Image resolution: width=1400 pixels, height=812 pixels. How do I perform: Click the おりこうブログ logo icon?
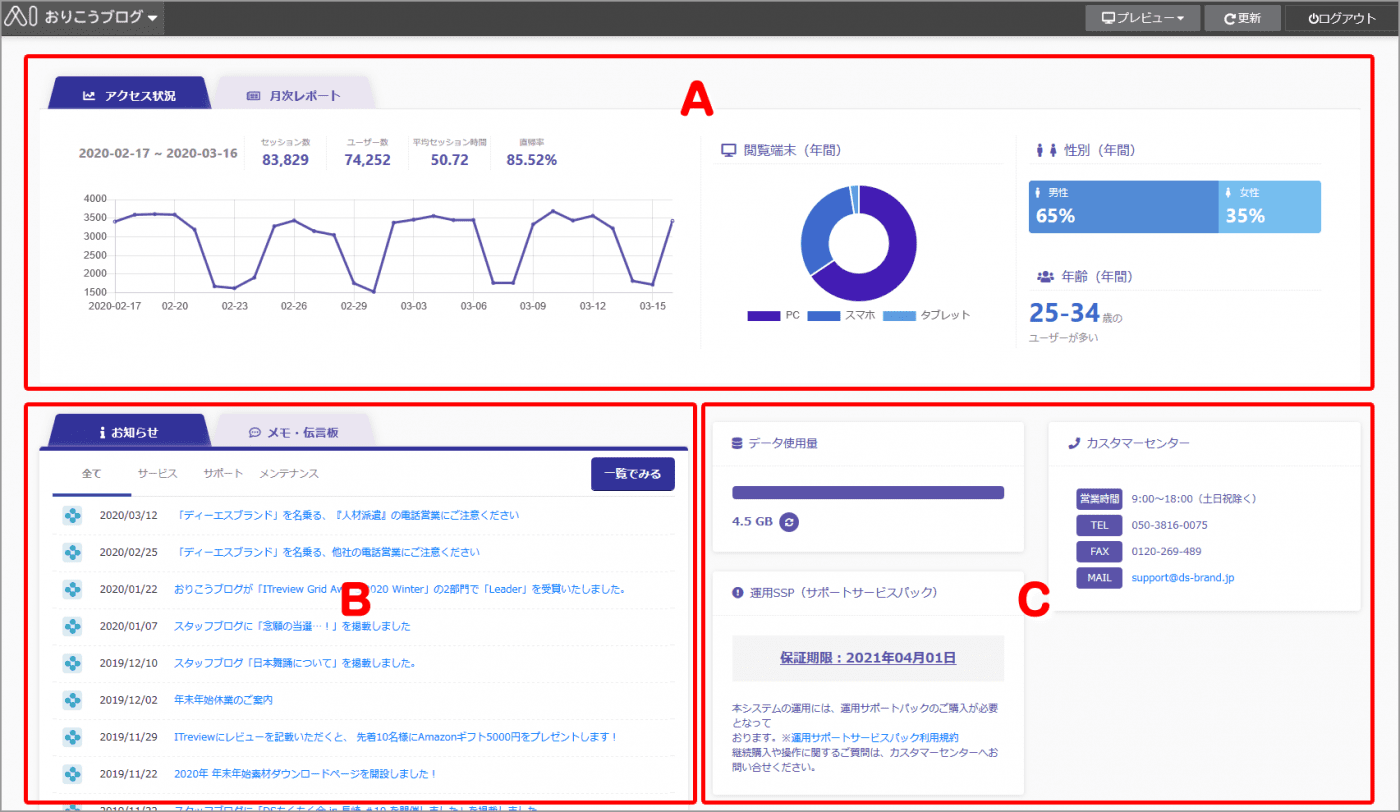point(21,17)
